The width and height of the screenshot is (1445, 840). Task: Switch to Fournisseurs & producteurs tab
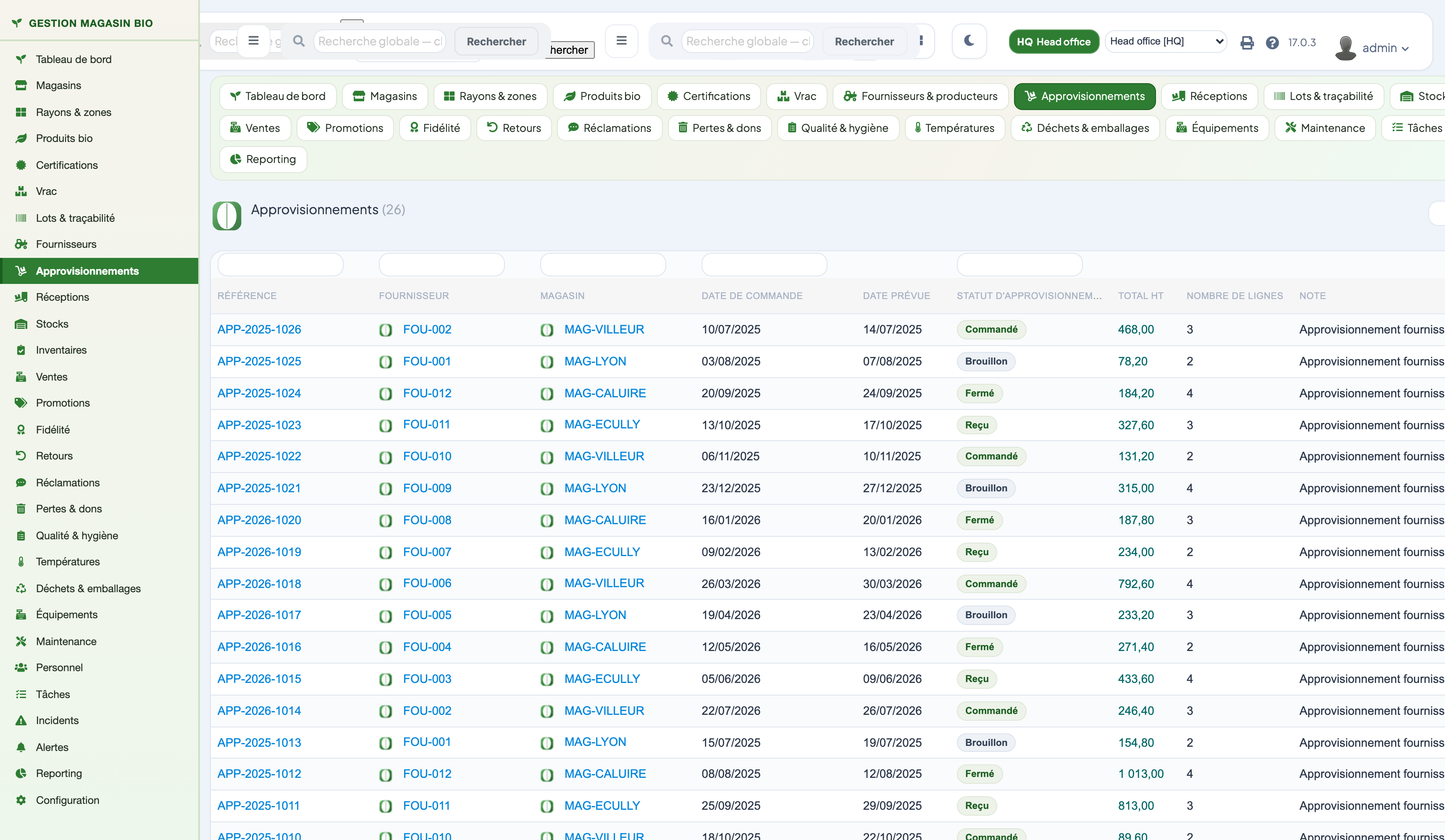(x=920, y=96)
